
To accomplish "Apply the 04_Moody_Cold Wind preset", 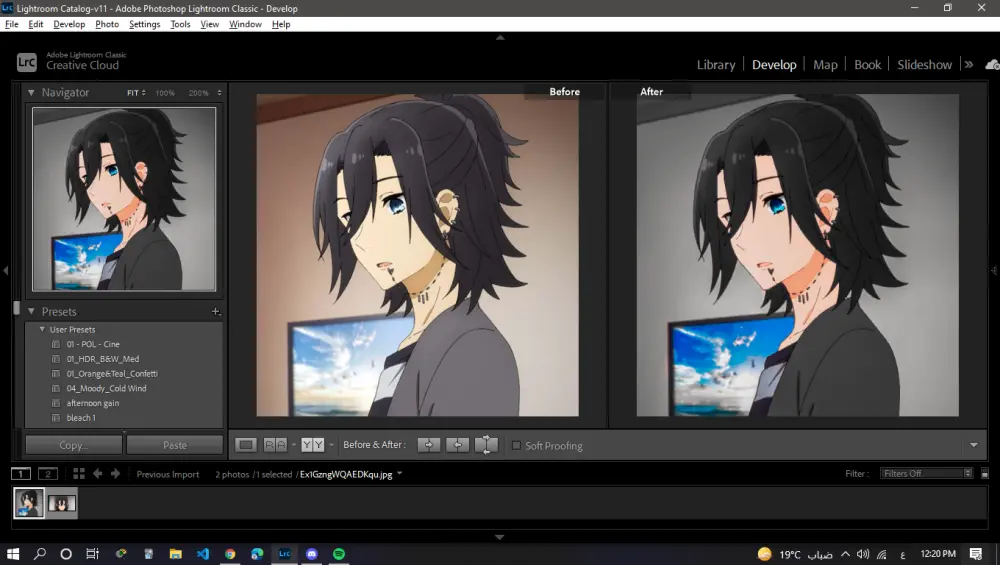I will pos(107,388).
